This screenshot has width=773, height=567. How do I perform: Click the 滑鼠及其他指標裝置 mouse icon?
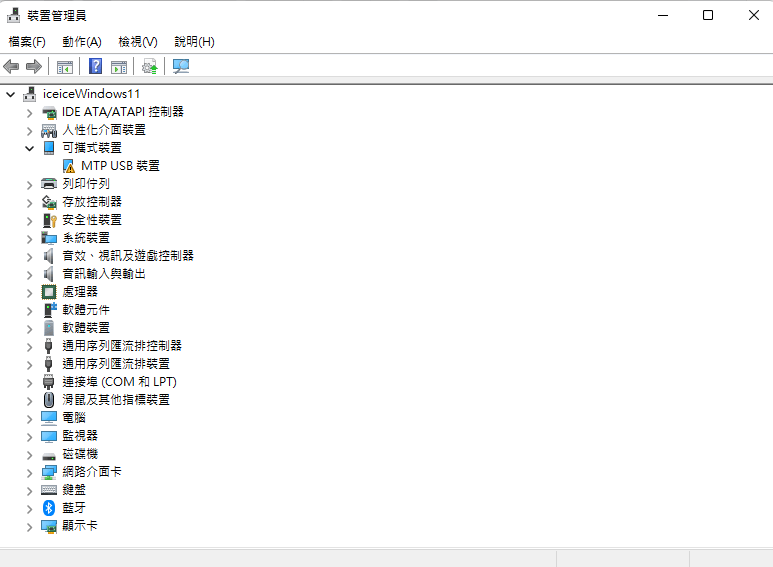pyautogui.click(x=49, y=400)
